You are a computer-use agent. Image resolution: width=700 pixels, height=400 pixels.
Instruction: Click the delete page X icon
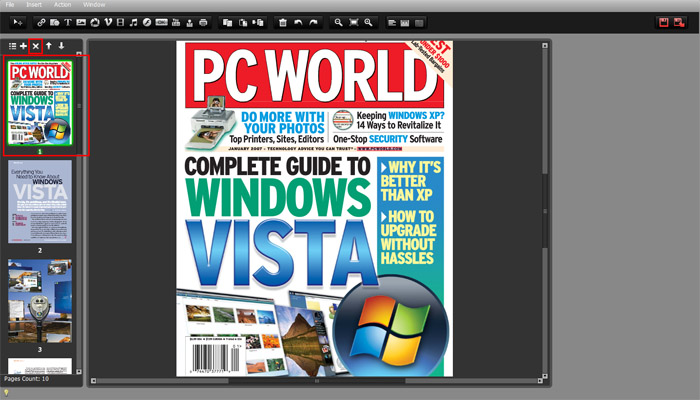[36, 46]
